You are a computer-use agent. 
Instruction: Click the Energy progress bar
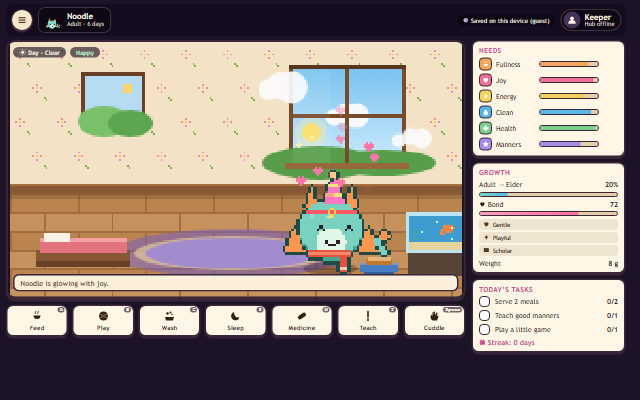pyautogui.click(x=569, y=96)
